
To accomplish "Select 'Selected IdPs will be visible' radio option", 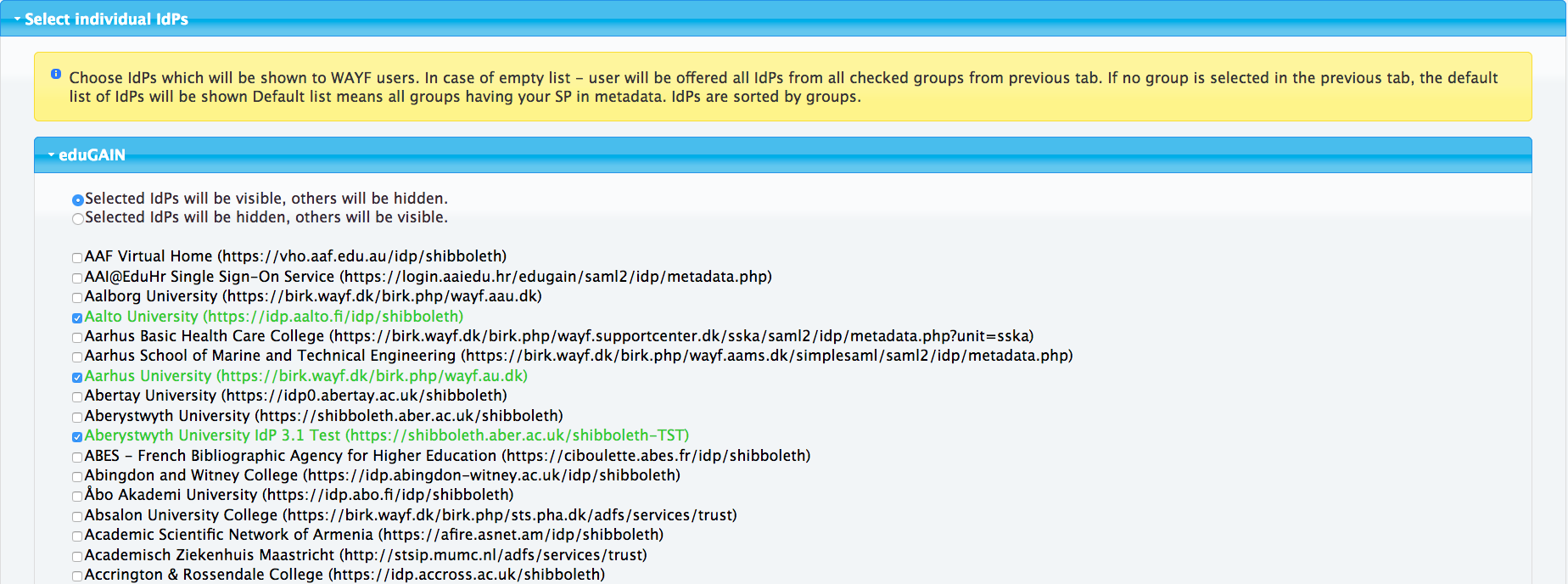I will click(x=78, y=200).
